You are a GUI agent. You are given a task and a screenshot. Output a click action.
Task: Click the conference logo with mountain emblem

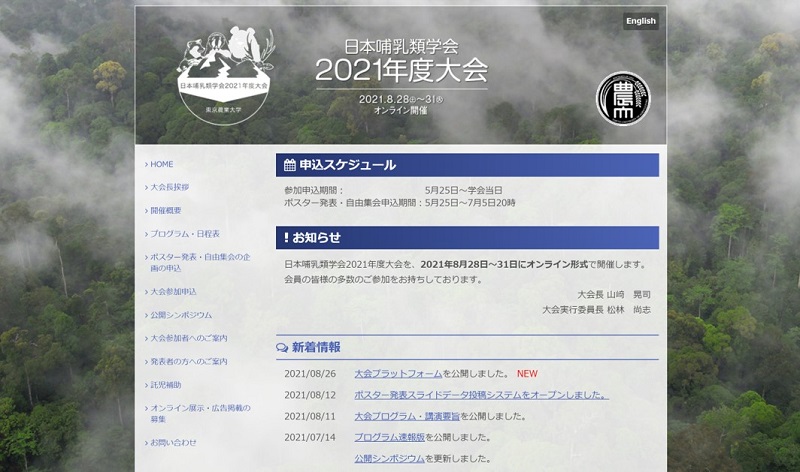pyautogui.click(x=225, y=75)
